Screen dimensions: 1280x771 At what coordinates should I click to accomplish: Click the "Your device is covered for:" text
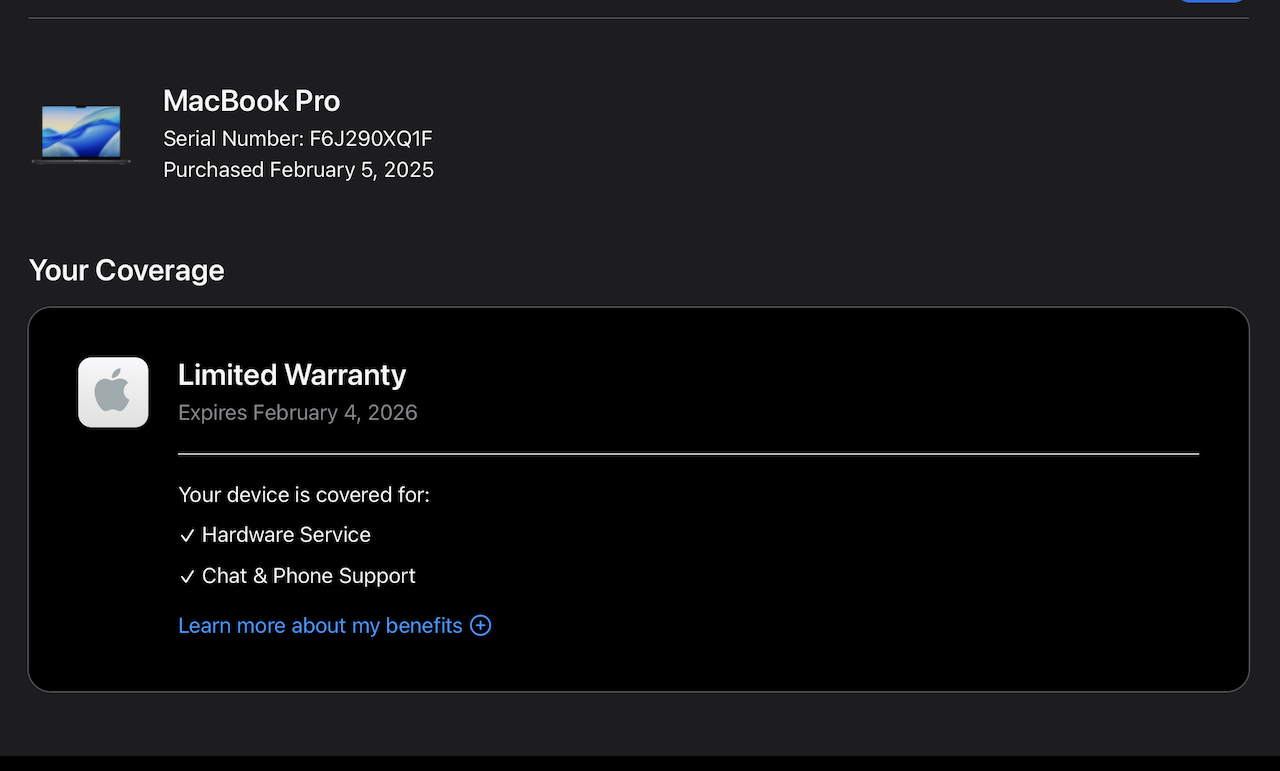coord(304,495)
